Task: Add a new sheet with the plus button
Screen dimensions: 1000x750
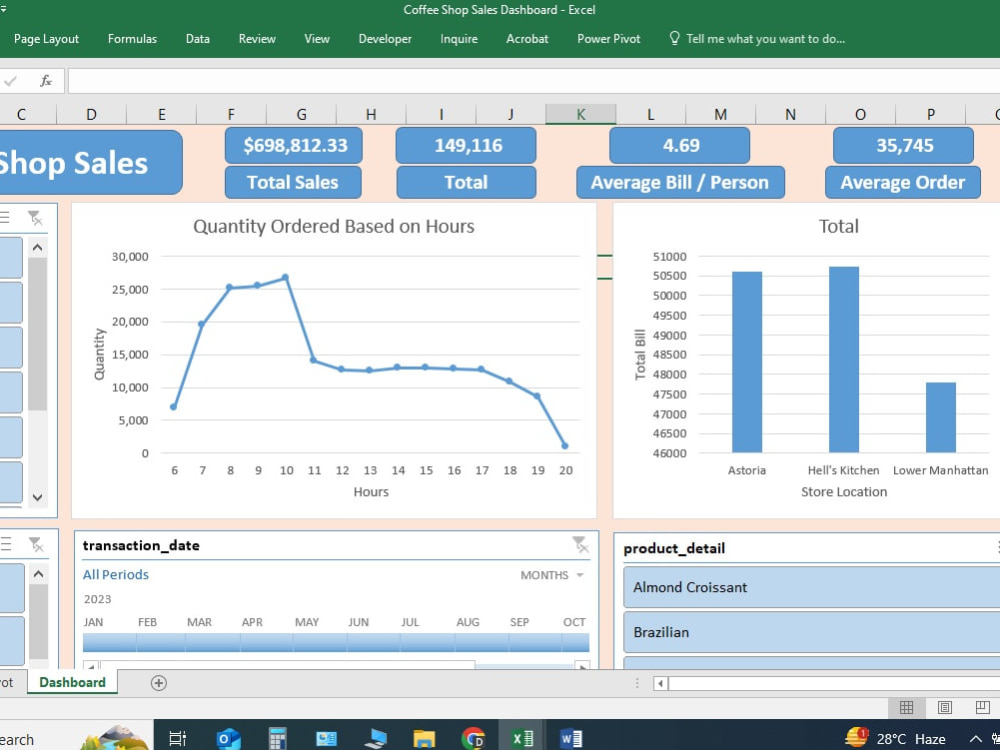Action: pos(159,683)
